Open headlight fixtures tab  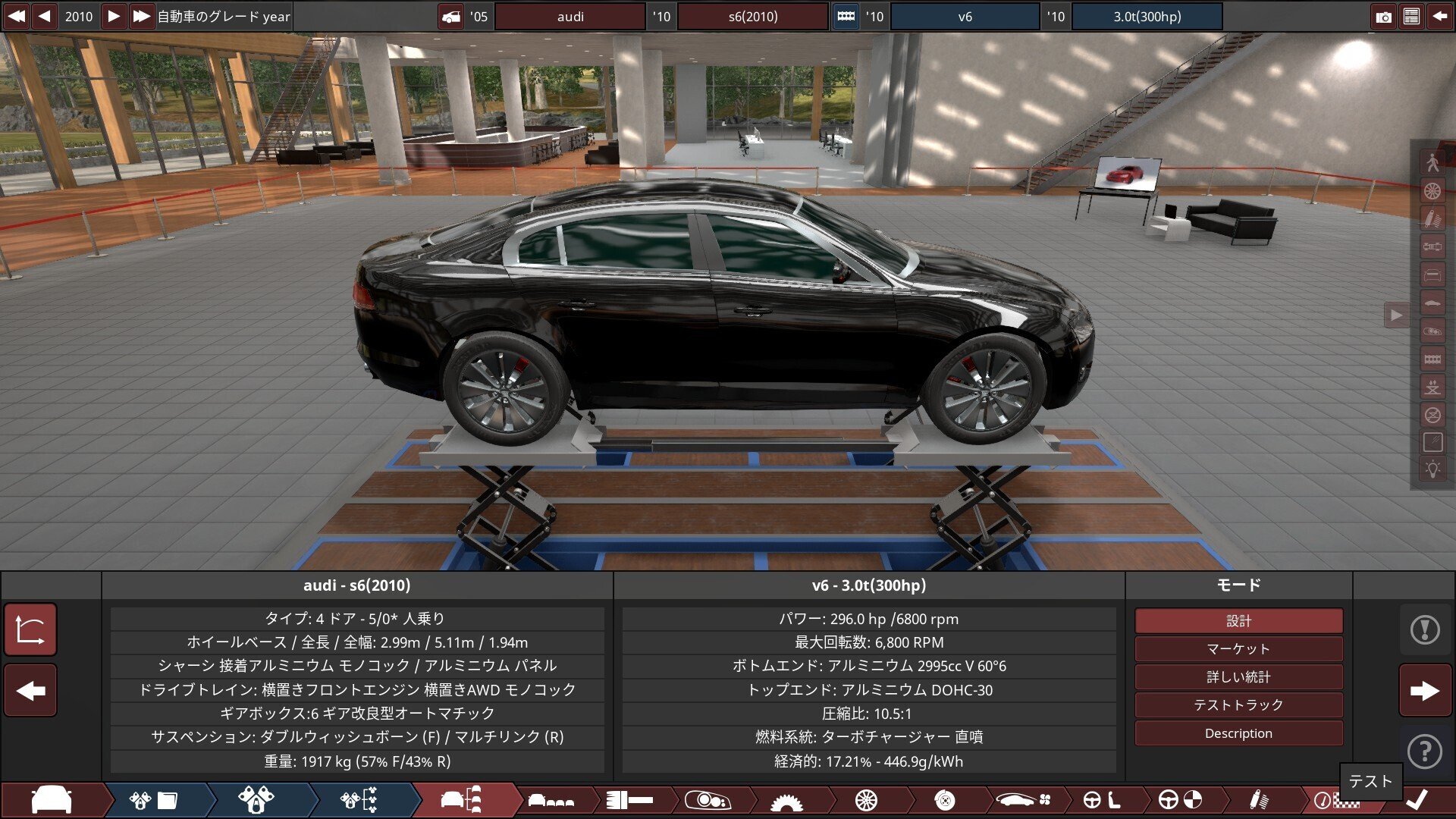pos(708,800)
